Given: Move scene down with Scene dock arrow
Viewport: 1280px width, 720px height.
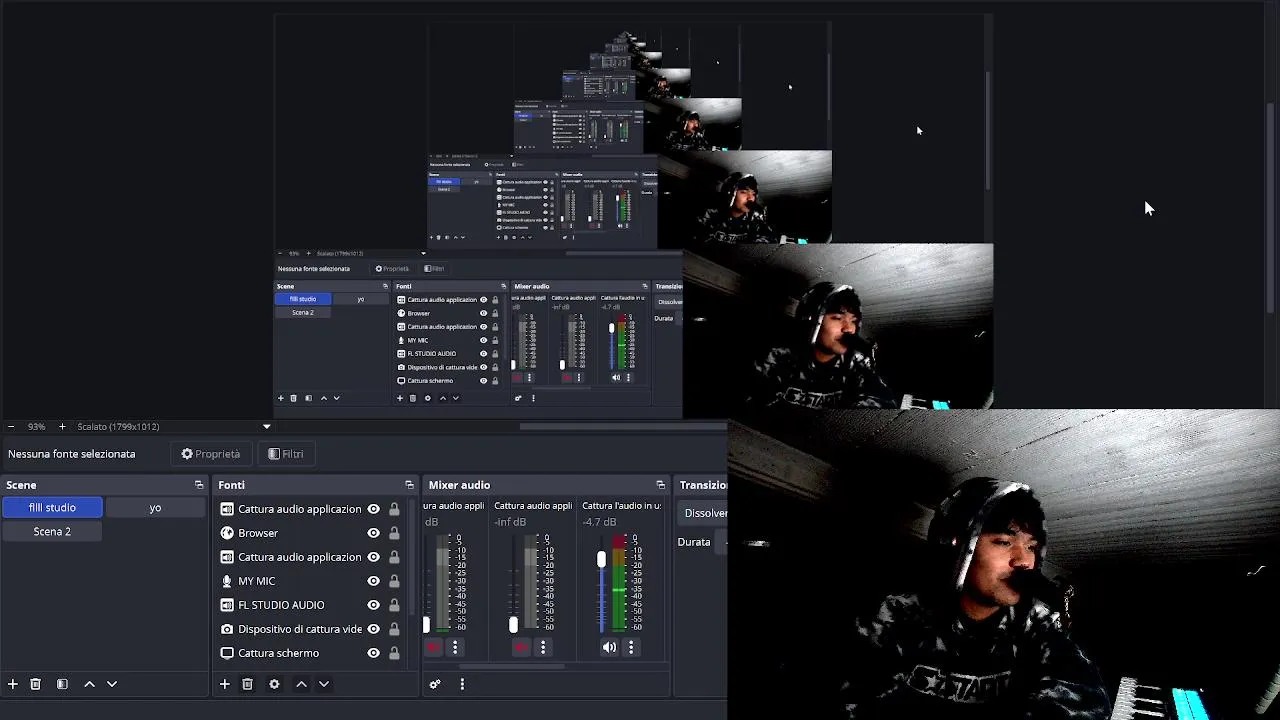Looking at the screenshot, I should 112,684.
